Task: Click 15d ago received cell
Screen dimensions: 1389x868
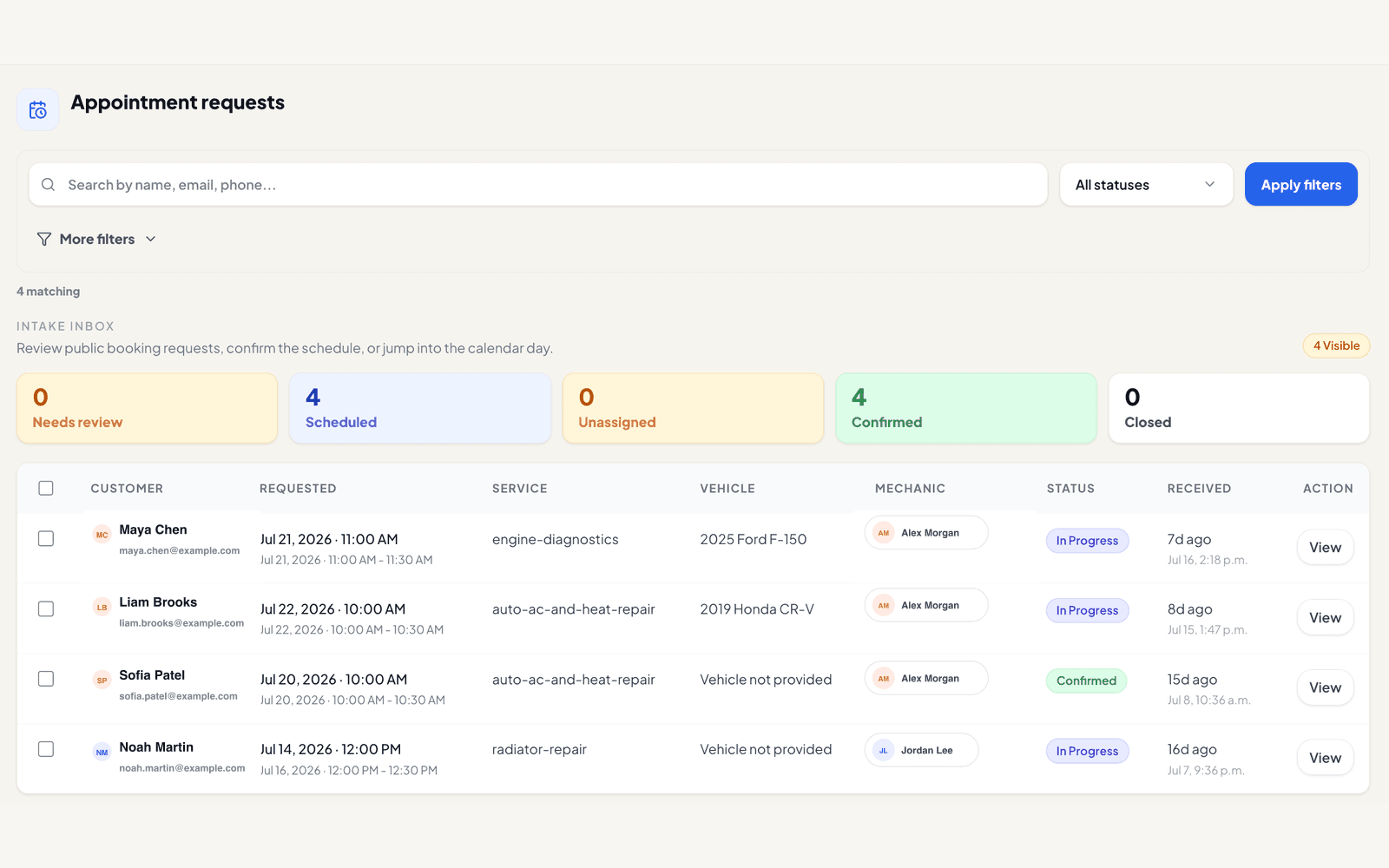Action: pyautogui.click(x=1192, y=680)
